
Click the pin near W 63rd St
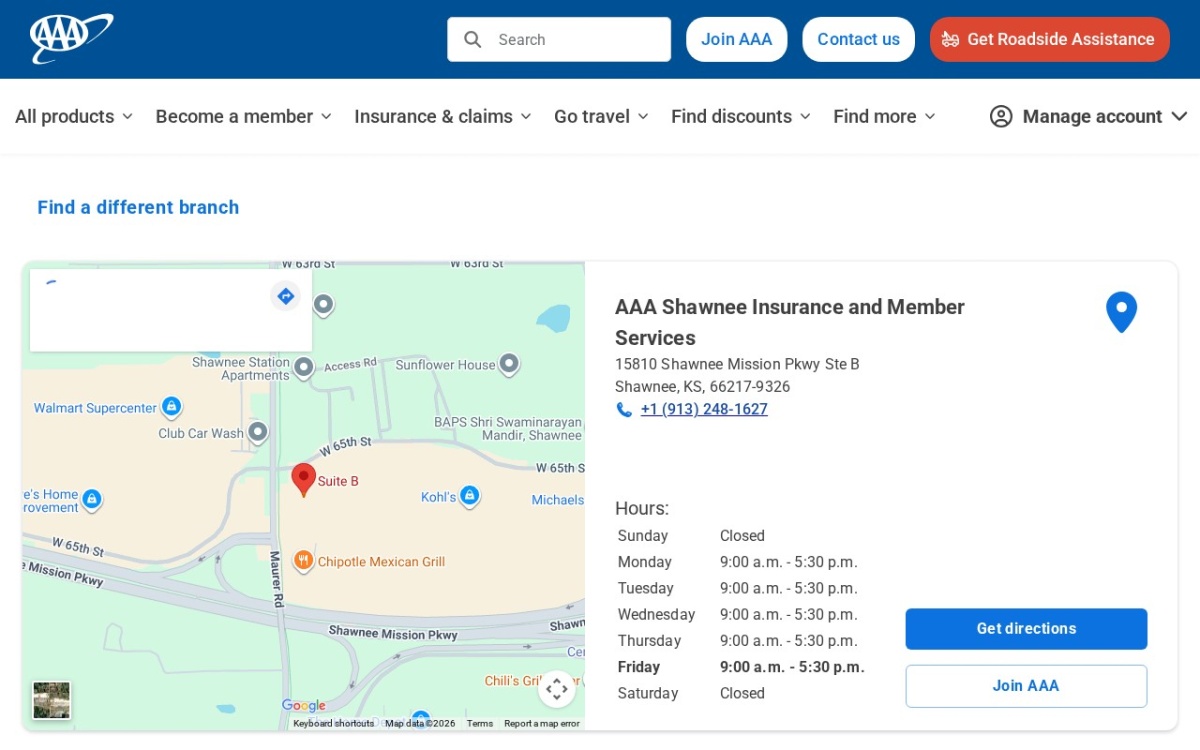tap(323, 304)
